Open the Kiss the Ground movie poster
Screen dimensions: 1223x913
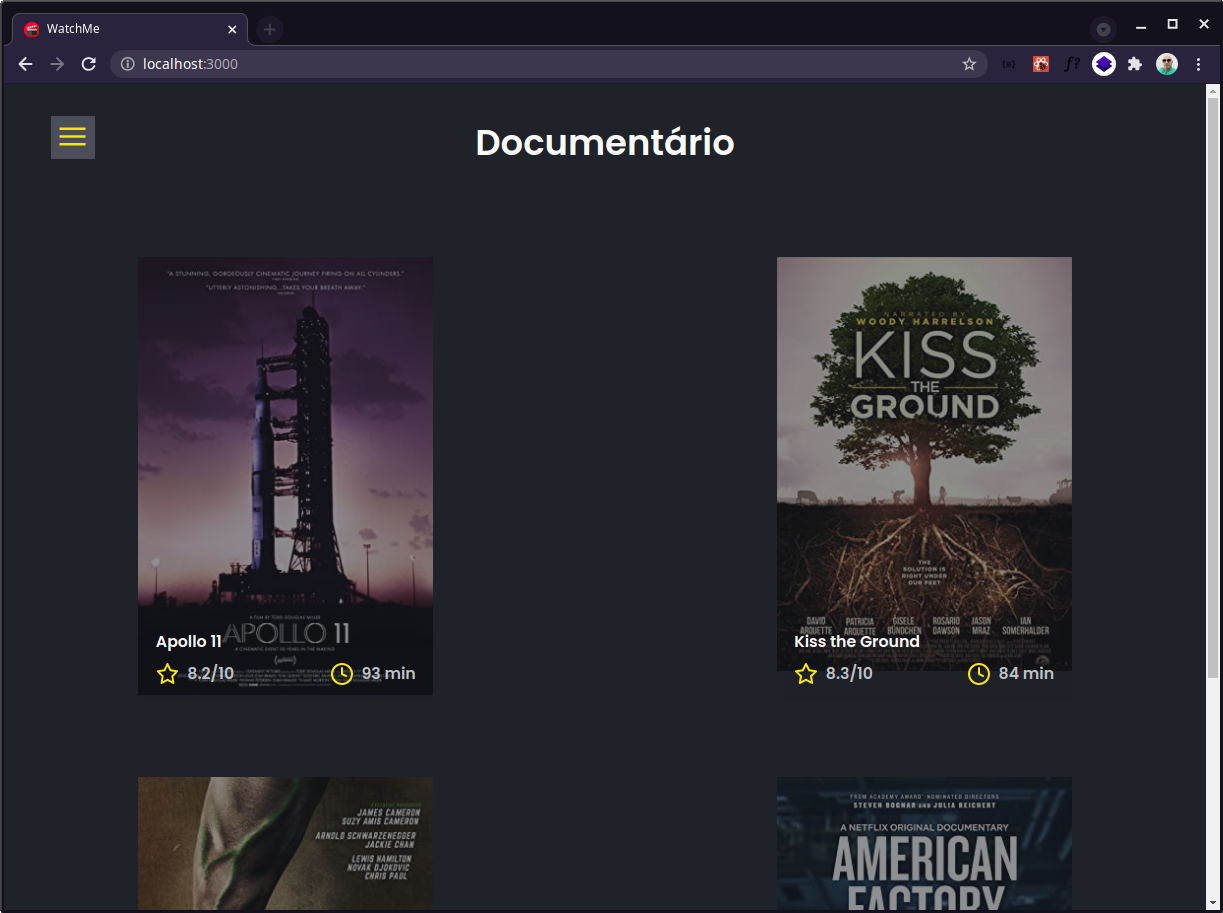click(924, 463)
